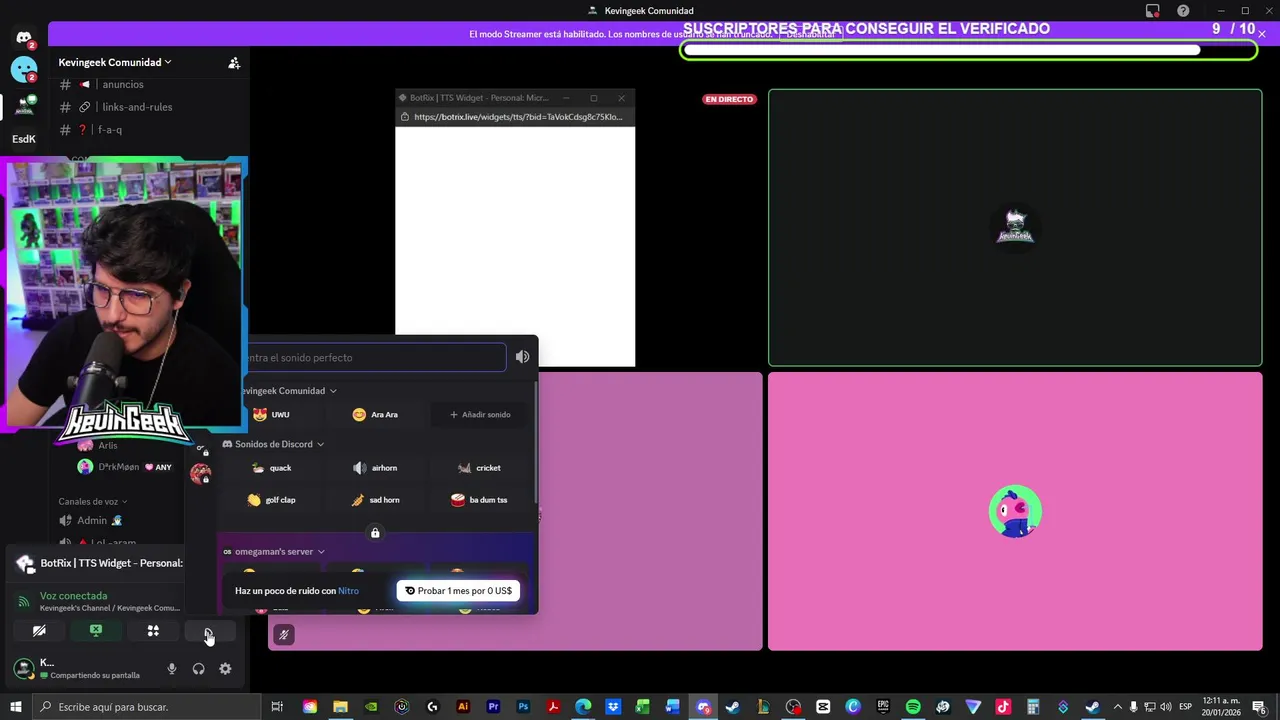Play the sad horn sound

coord(375,500)
